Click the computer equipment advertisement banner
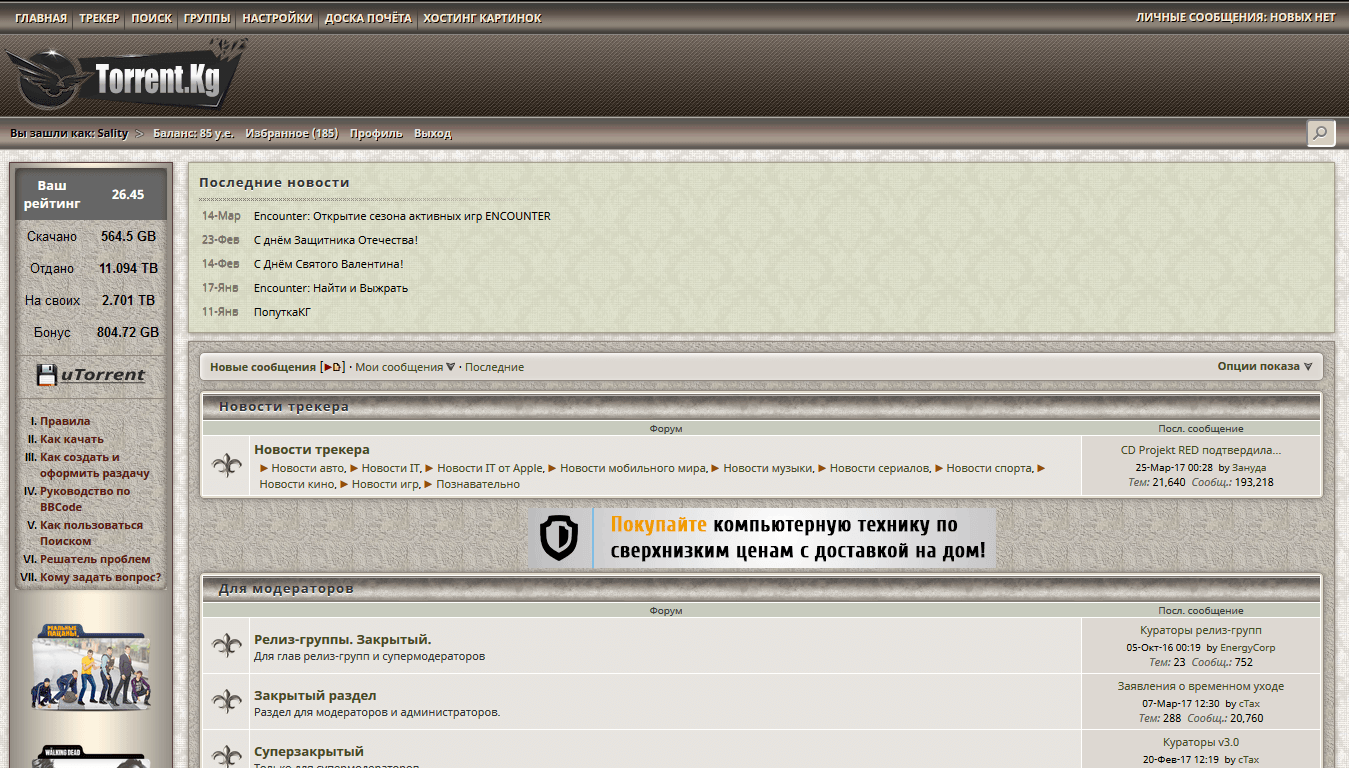The height and width of the screenshot is (768, 1349). (762, 538)
